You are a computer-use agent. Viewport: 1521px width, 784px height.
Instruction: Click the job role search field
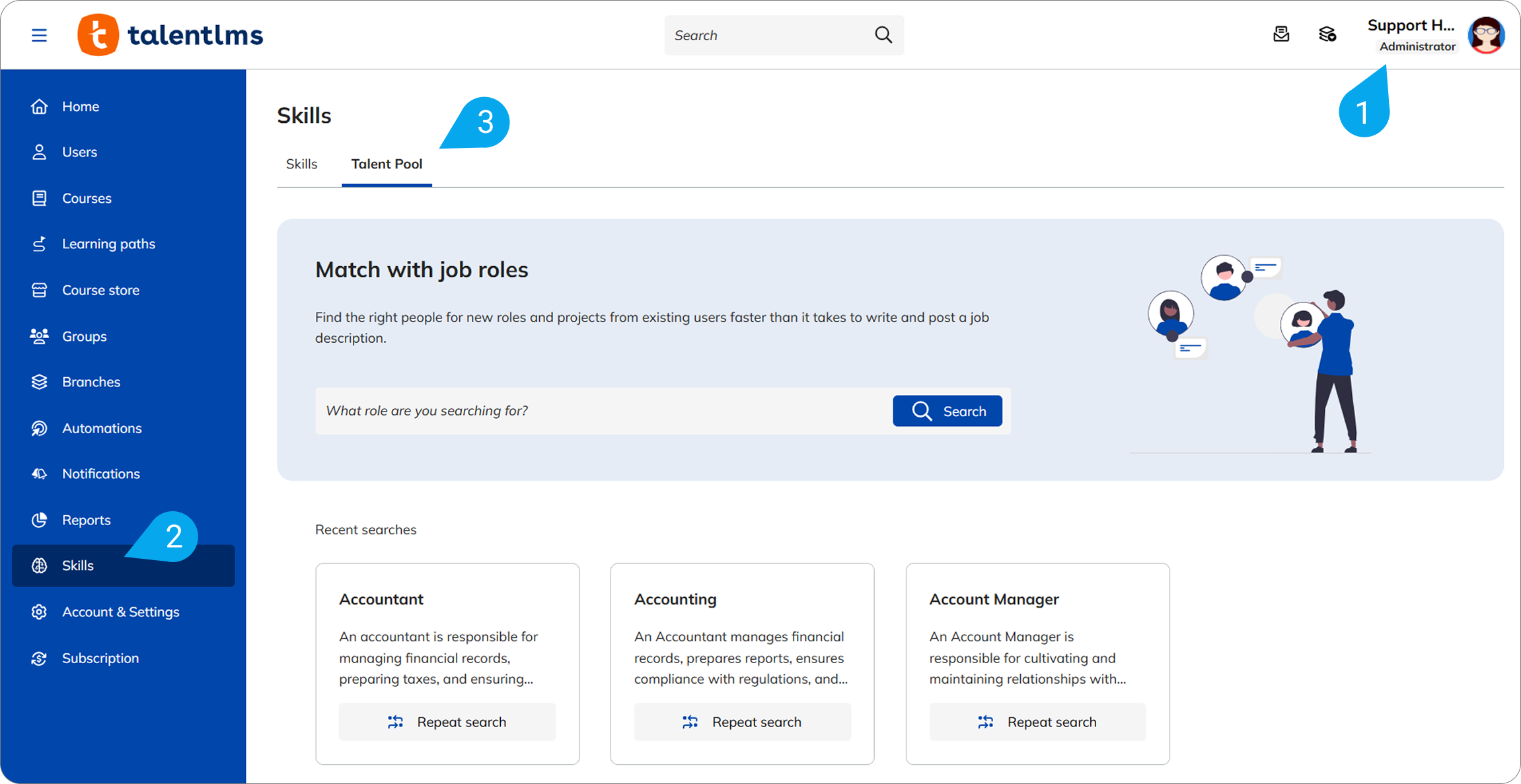(601, 411)
